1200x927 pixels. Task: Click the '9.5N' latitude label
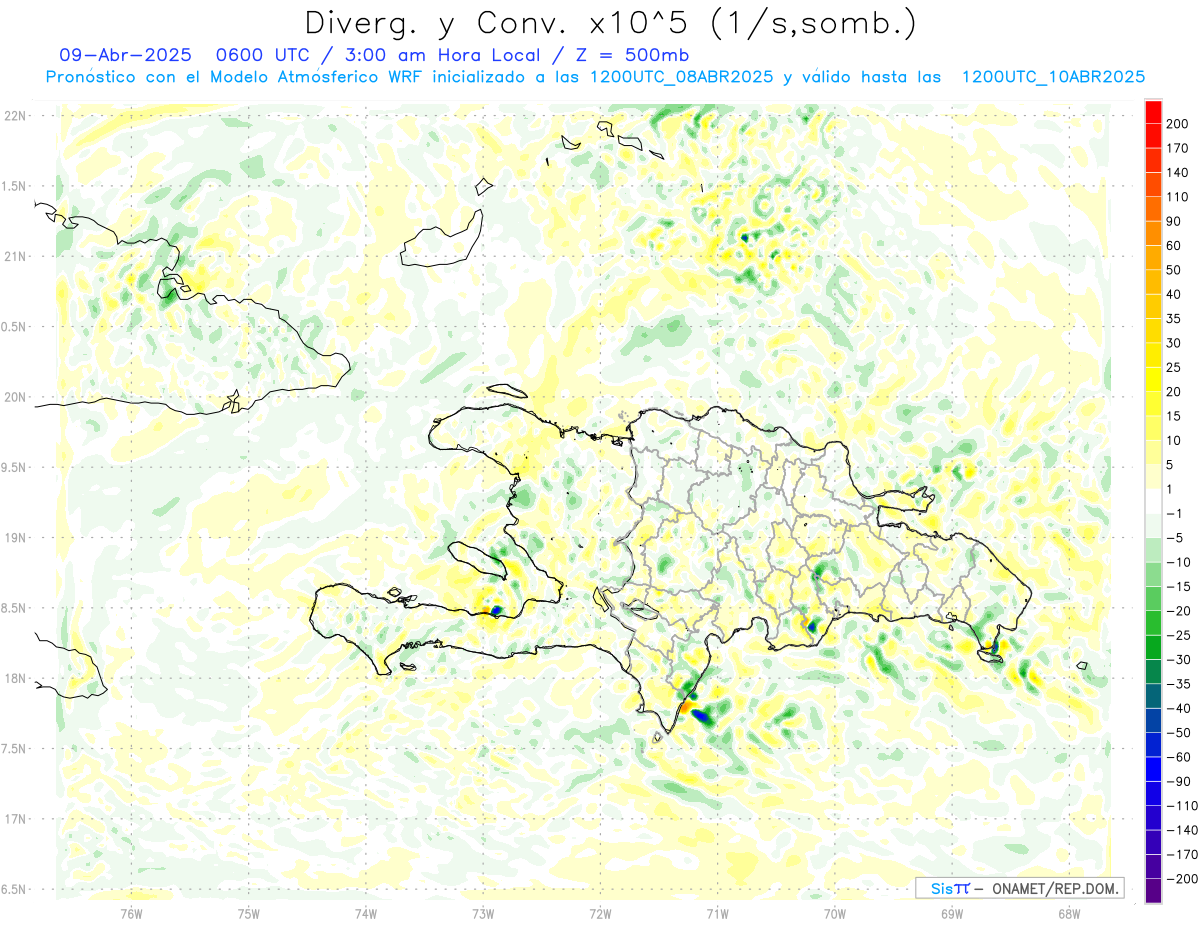click(15, 467)
